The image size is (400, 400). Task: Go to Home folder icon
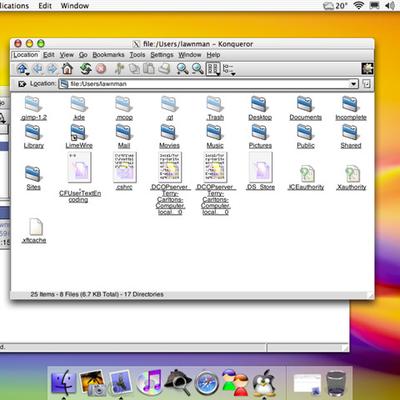(x=67, y=69)
